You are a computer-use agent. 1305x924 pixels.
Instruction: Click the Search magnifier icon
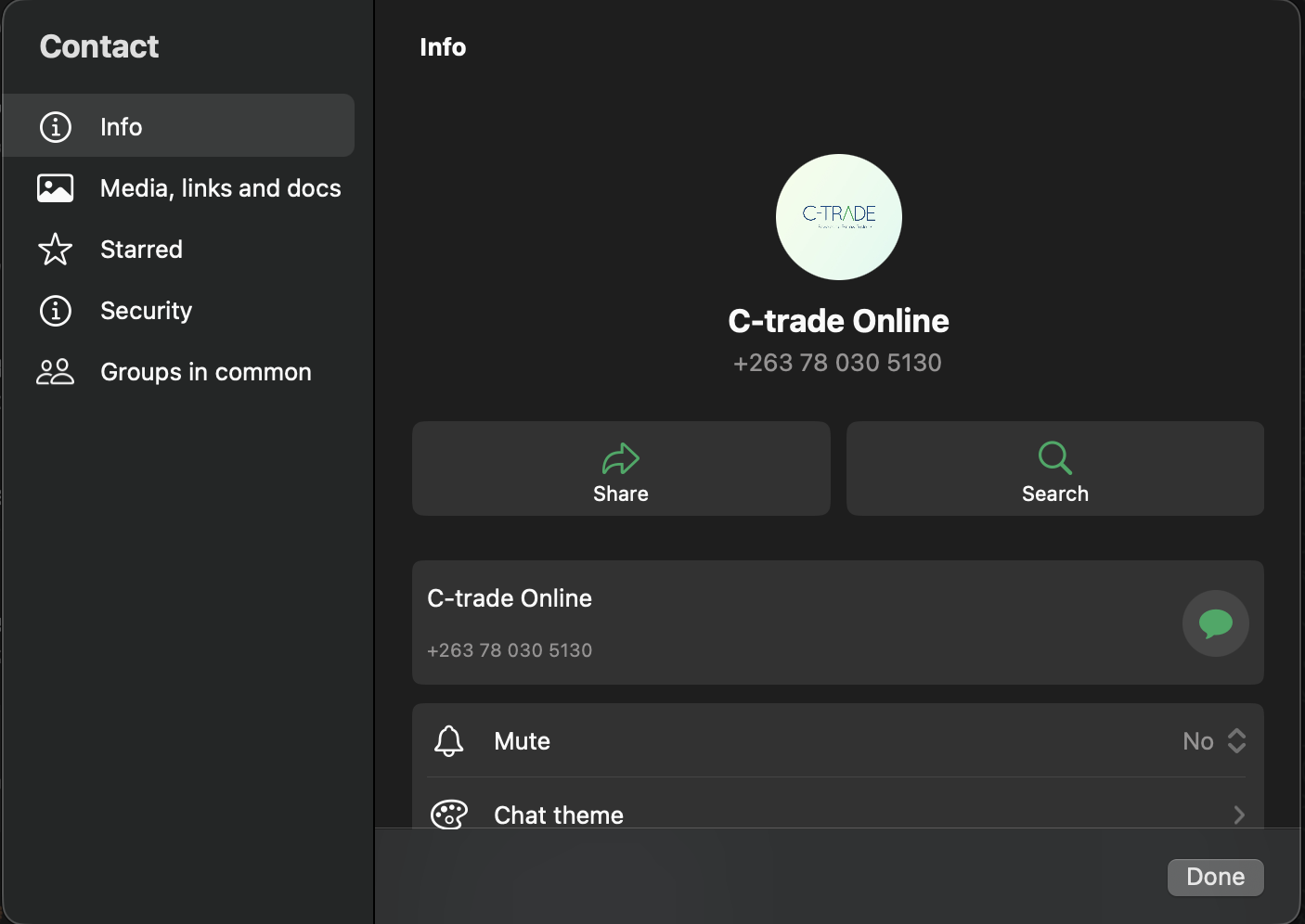tap(1053, 456)
